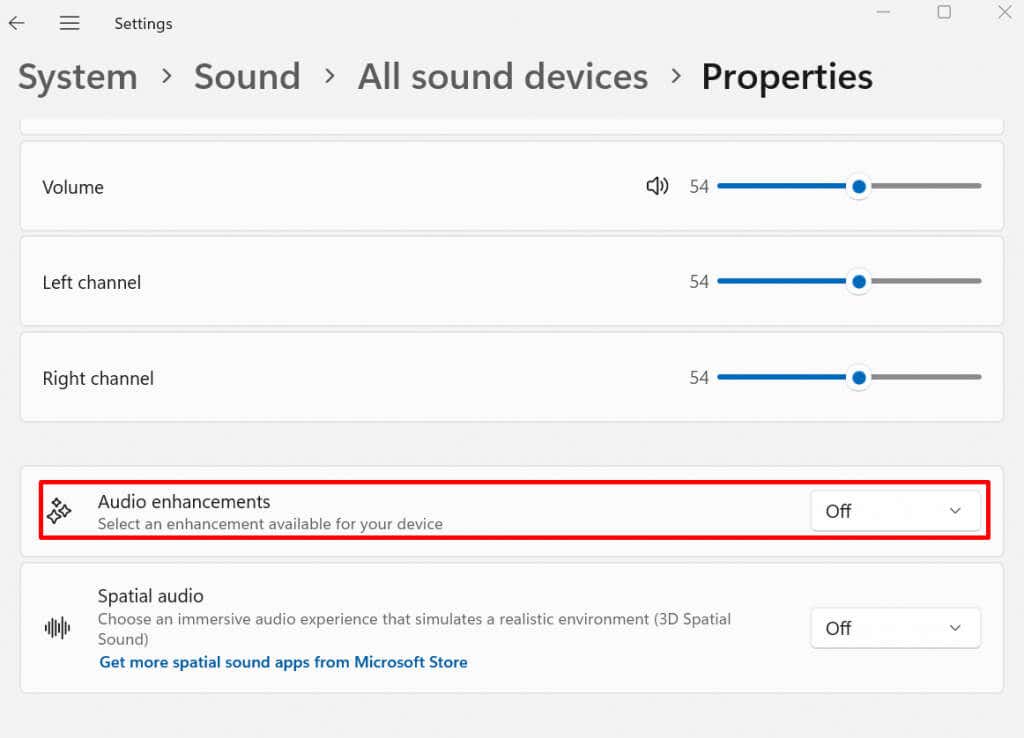1024x738 pixels.
Task: Open the All sound devices breadcrumb
Action: click(503, 77)
